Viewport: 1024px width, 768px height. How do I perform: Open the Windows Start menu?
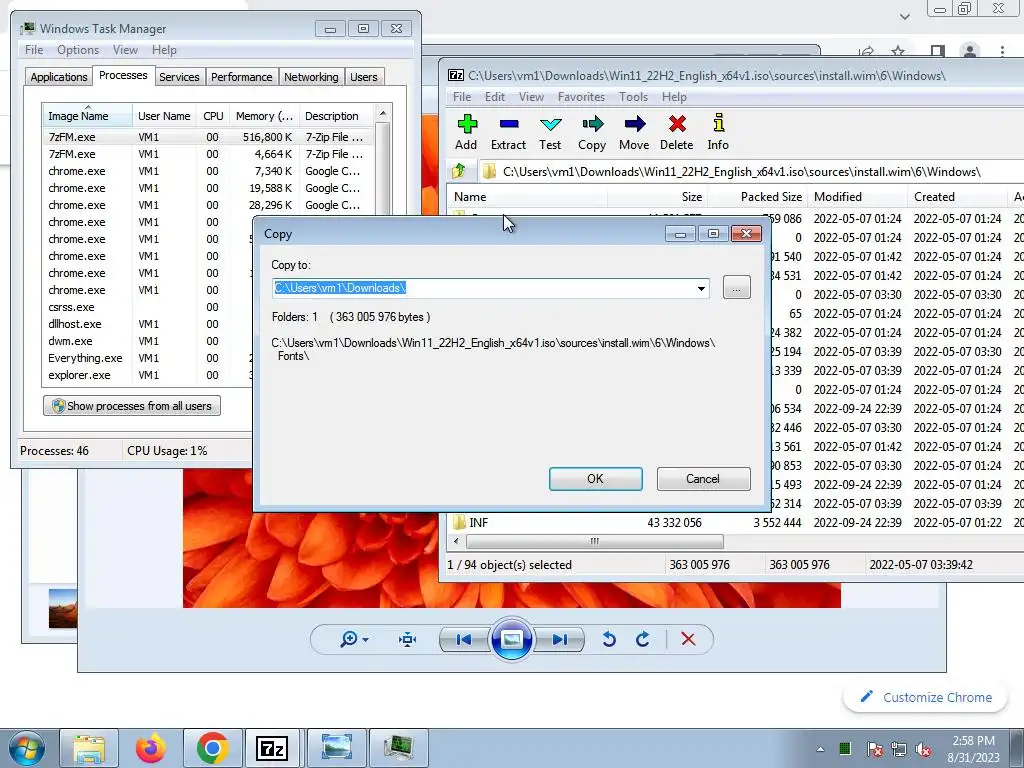[x=27, y=748]
